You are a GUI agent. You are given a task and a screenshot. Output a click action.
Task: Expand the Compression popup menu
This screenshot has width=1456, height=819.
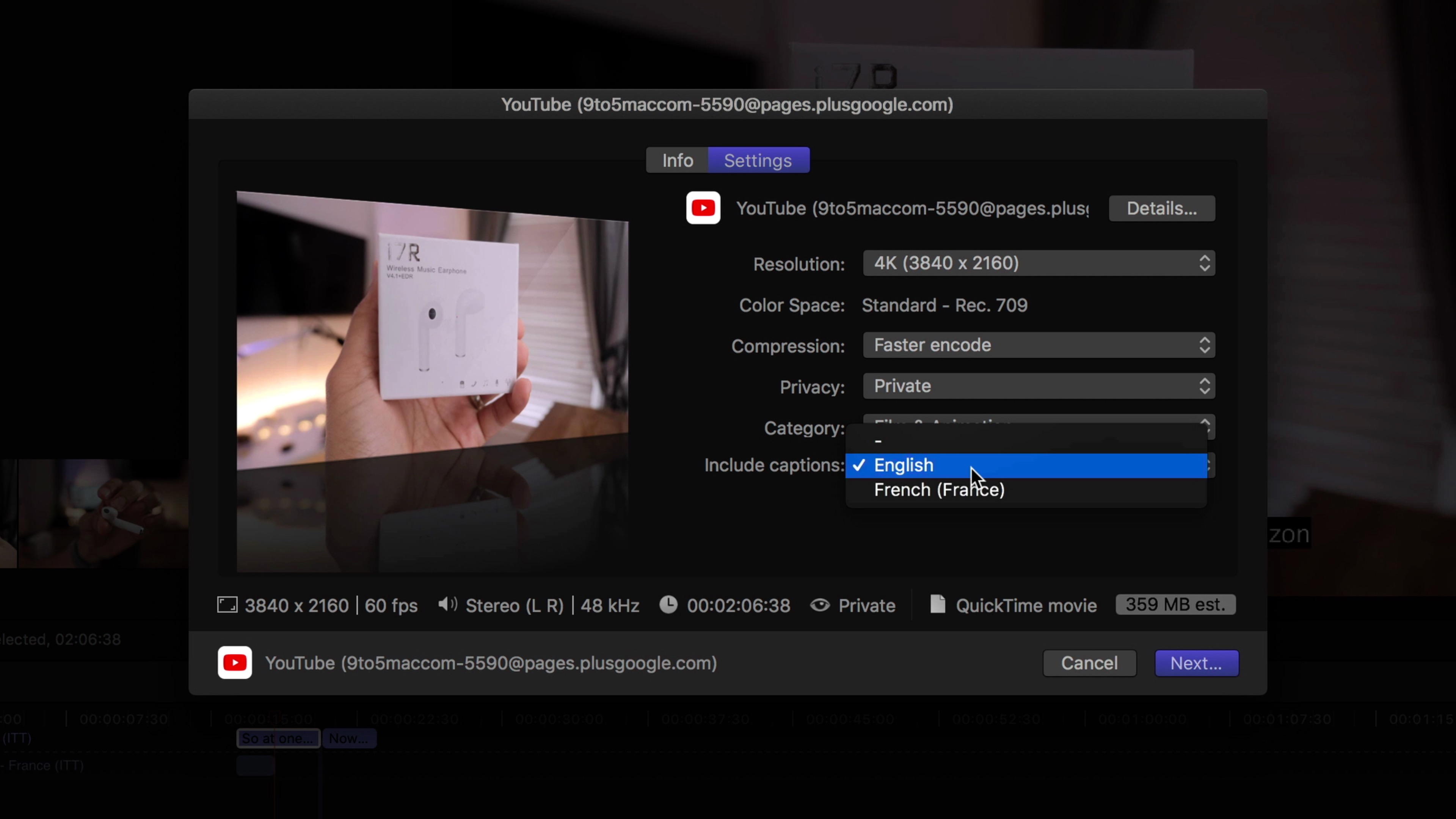point(1038,345)
